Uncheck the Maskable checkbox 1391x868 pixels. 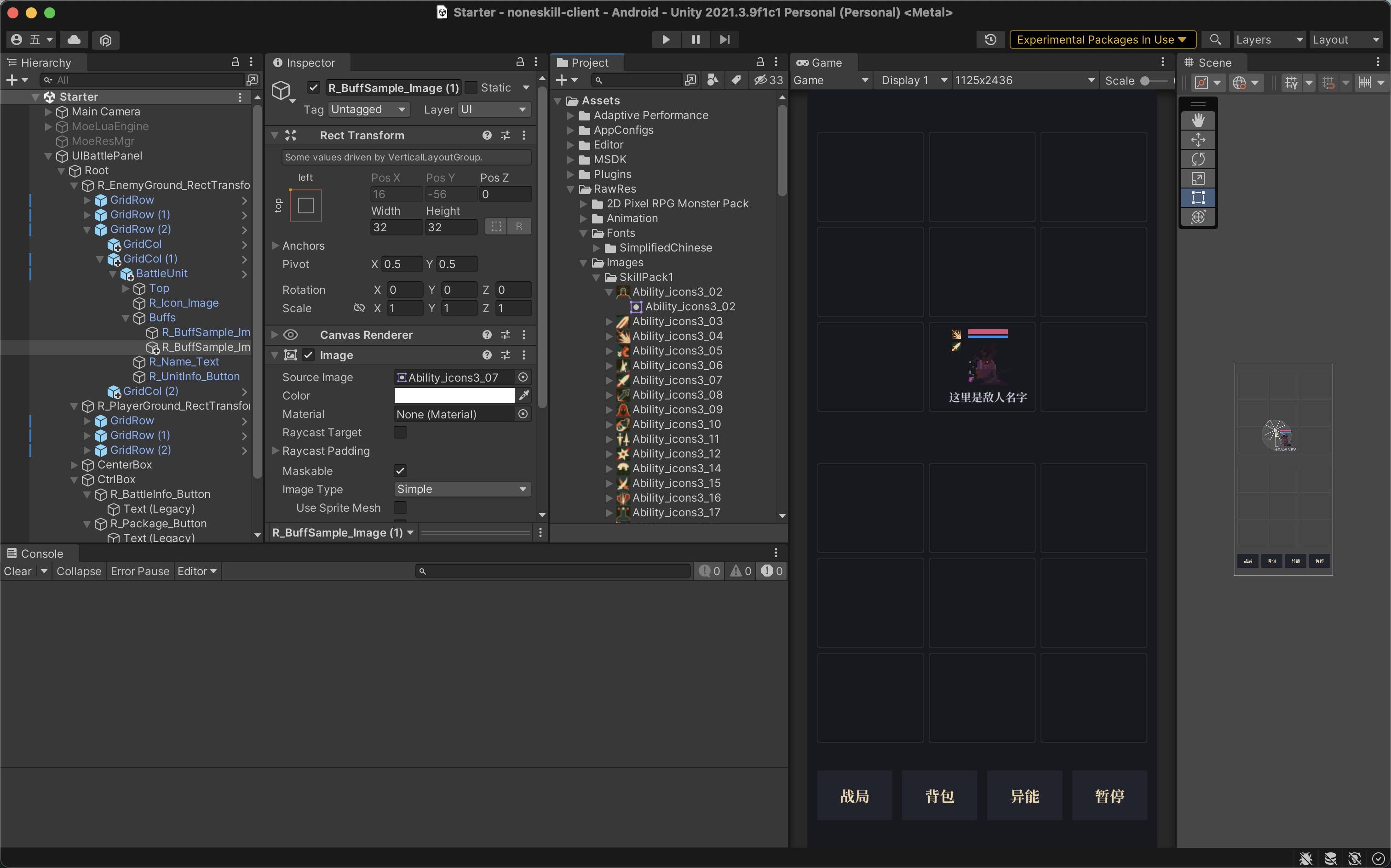point(400,471)
